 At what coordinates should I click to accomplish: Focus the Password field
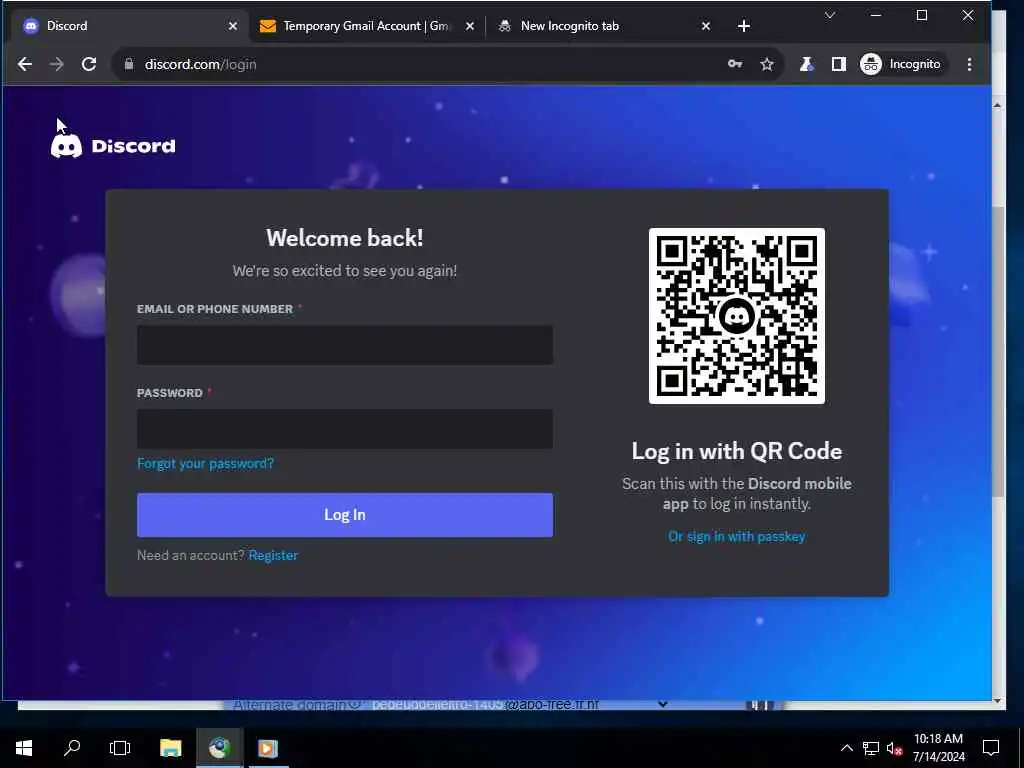click(x=345, y=429)
